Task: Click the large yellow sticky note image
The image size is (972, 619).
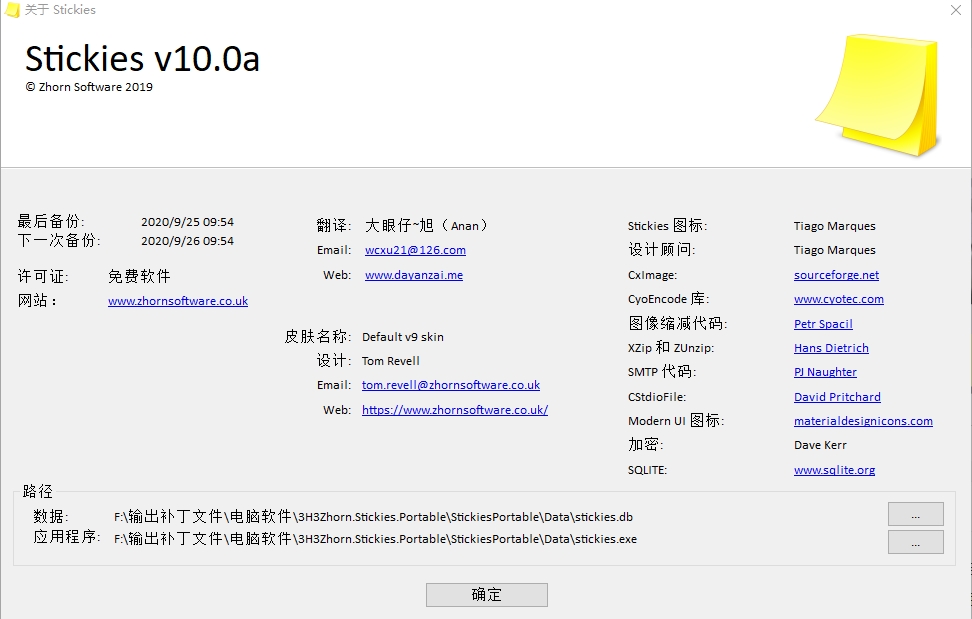Action: [877, 95]
